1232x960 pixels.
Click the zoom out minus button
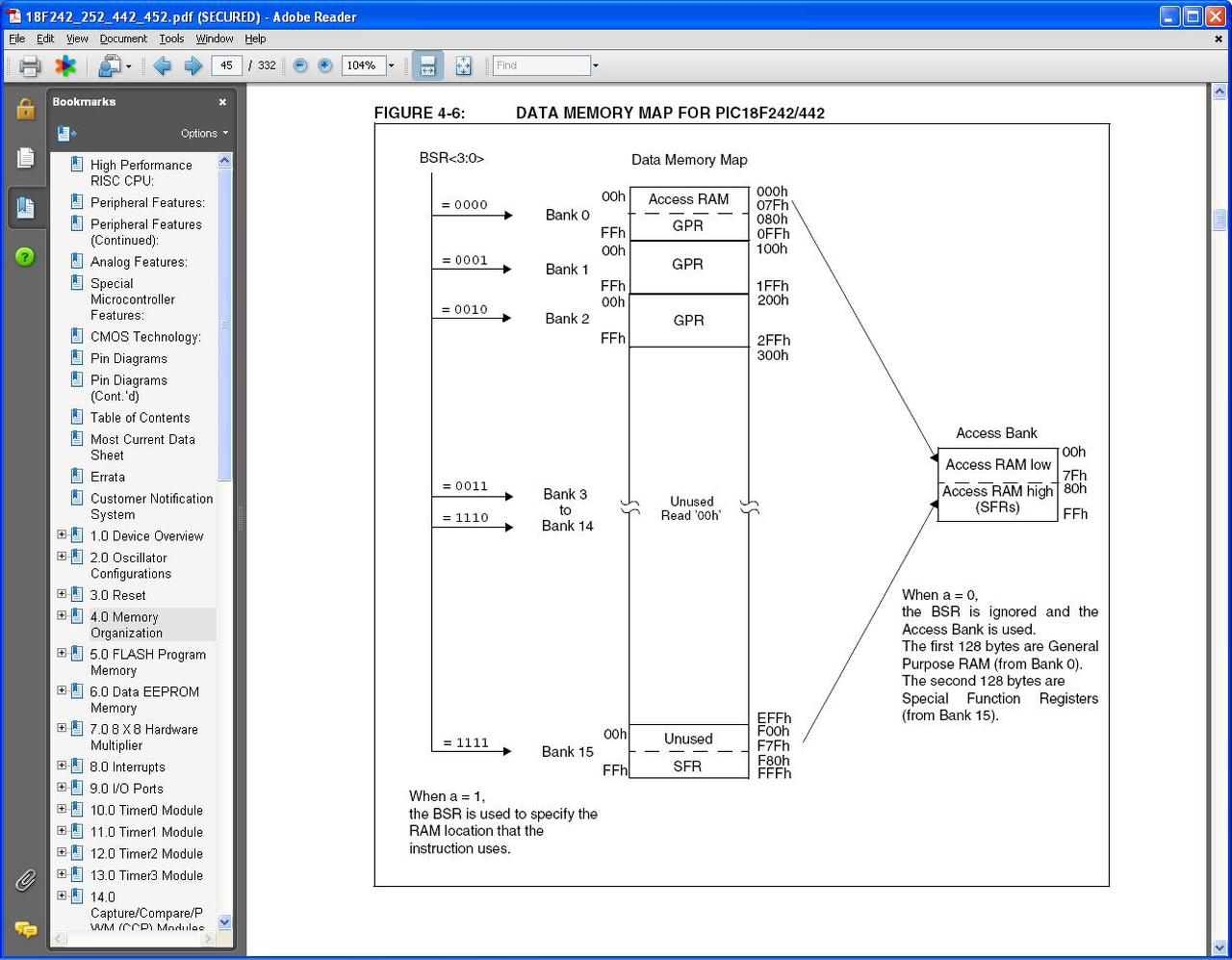click(x=300, y=65)
